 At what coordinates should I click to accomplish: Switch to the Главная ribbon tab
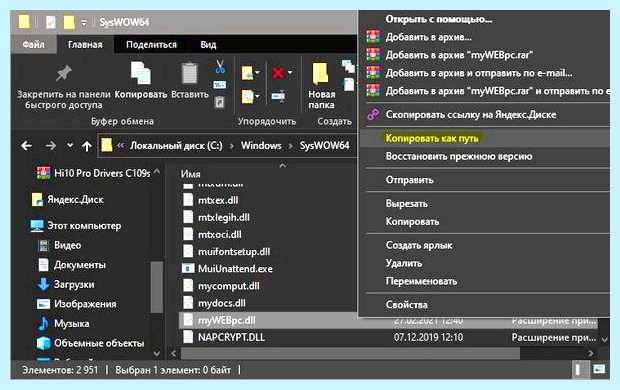coord(85,45)
